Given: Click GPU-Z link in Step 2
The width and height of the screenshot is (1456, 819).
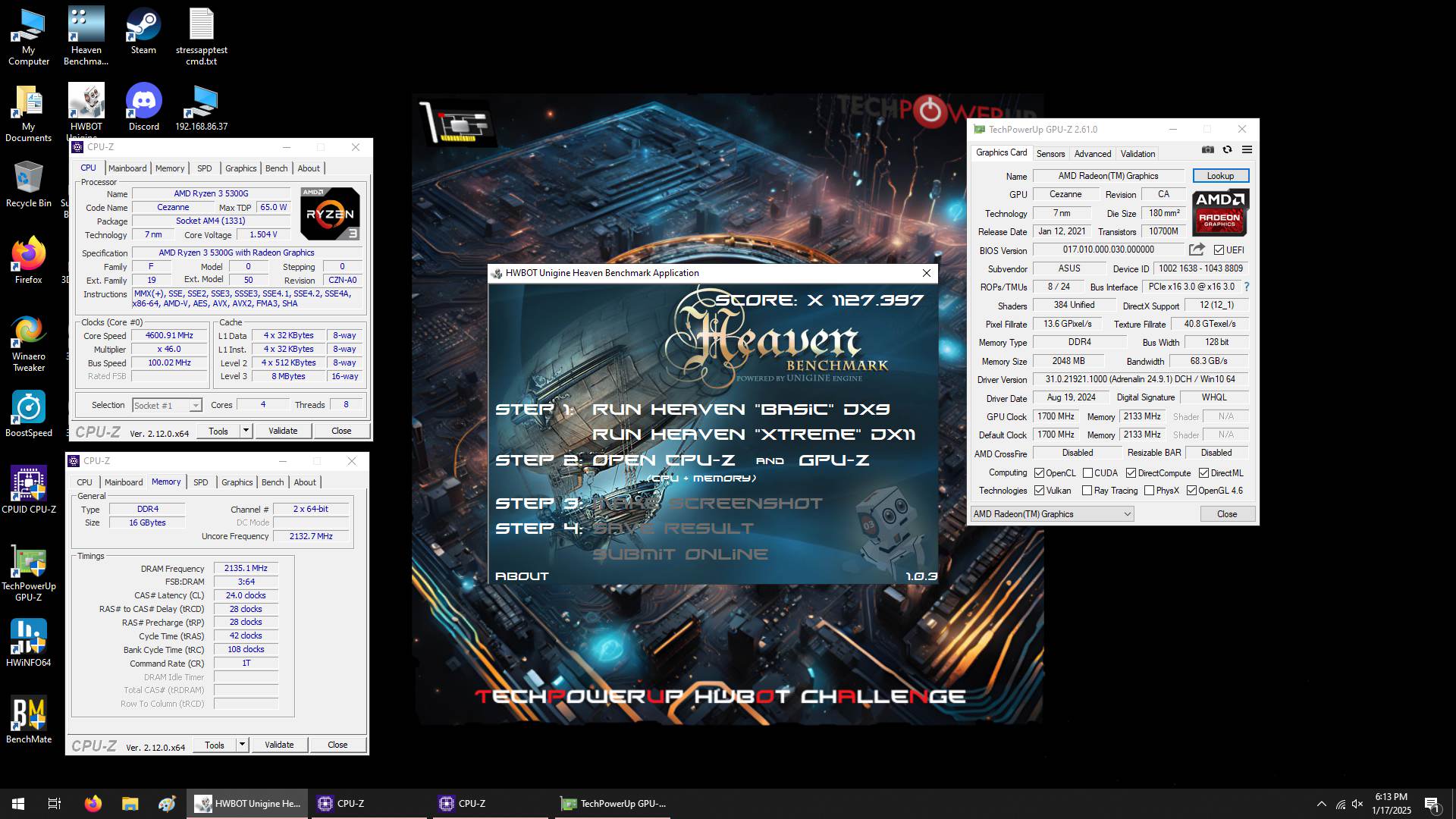Looking at the screenshot, I should (x=833, y=460).
